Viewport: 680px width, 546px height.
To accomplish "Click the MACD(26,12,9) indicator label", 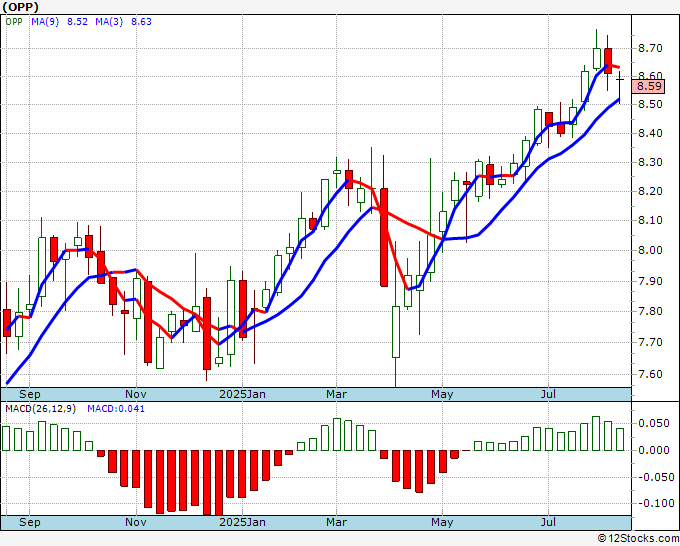I will [41, 409].
